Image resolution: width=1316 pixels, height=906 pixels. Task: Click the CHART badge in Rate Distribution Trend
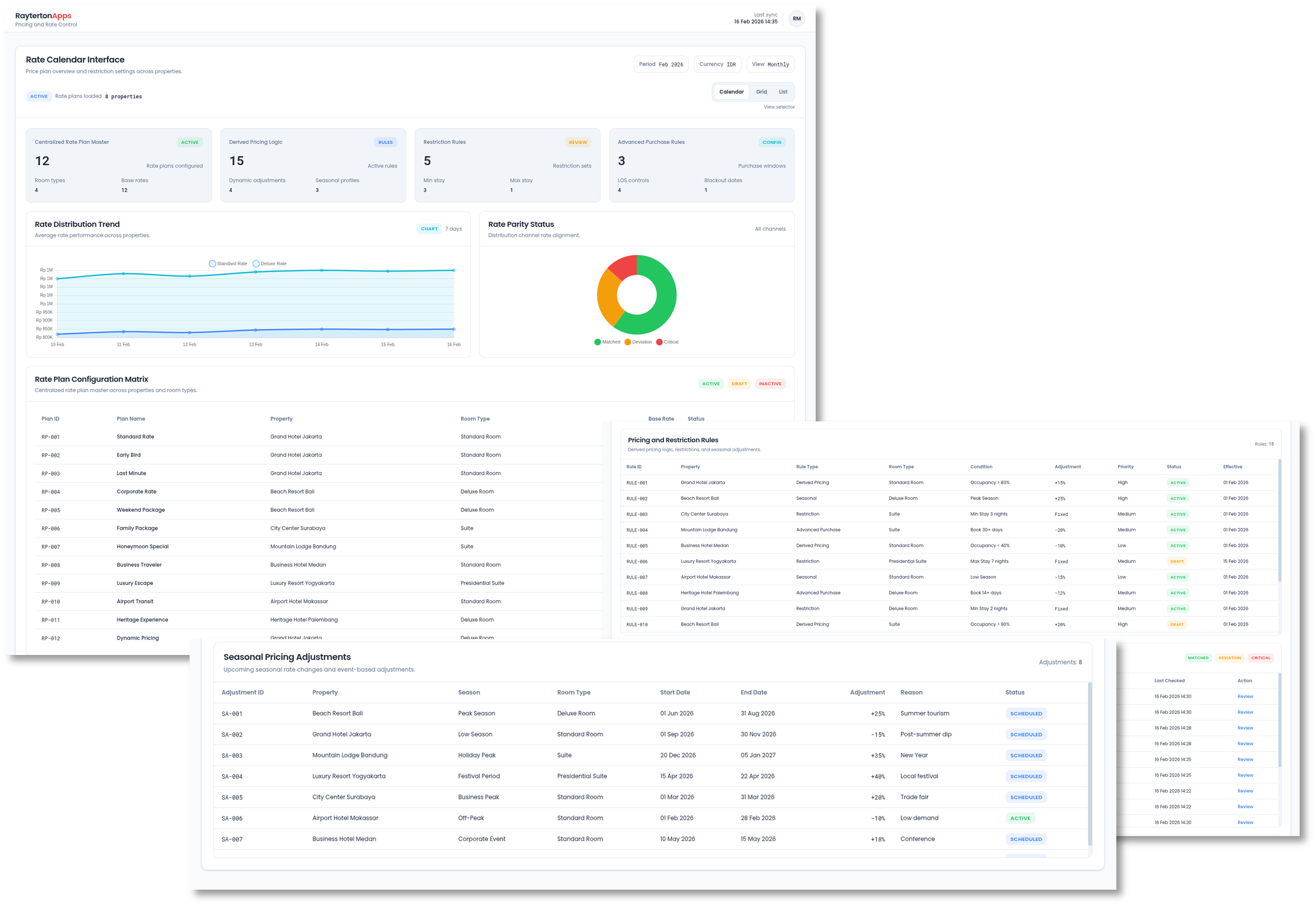(430, 229)
